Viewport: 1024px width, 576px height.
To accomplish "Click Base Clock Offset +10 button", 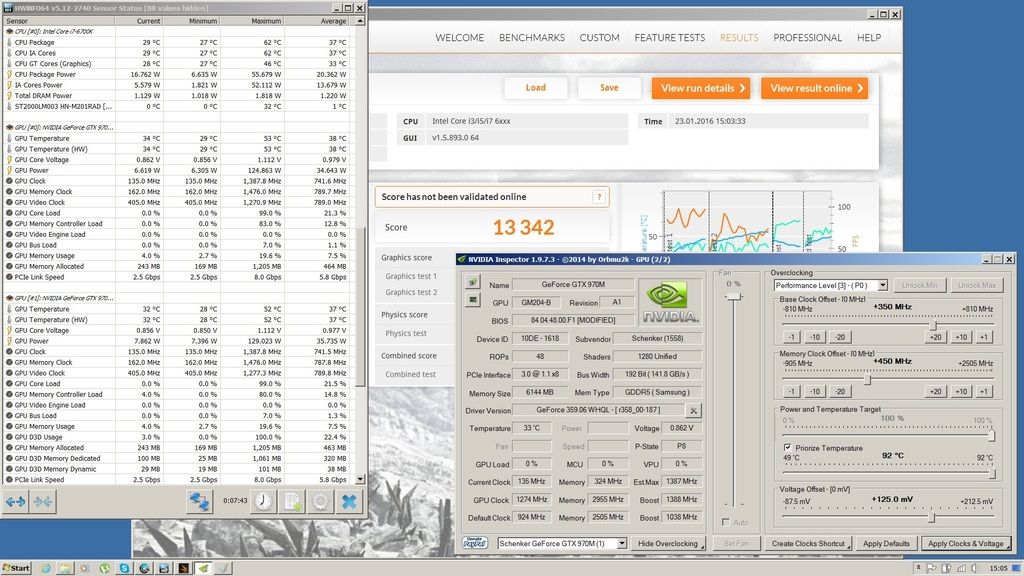I will point(961,337).
